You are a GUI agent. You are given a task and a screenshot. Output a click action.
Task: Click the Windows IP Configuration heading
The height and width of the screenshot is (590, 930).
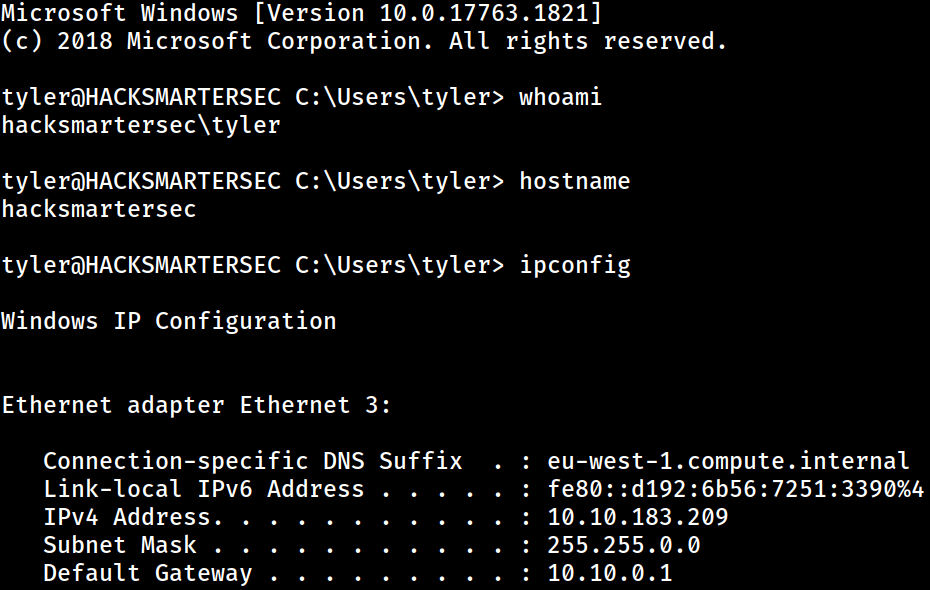(x=168, y=321)
